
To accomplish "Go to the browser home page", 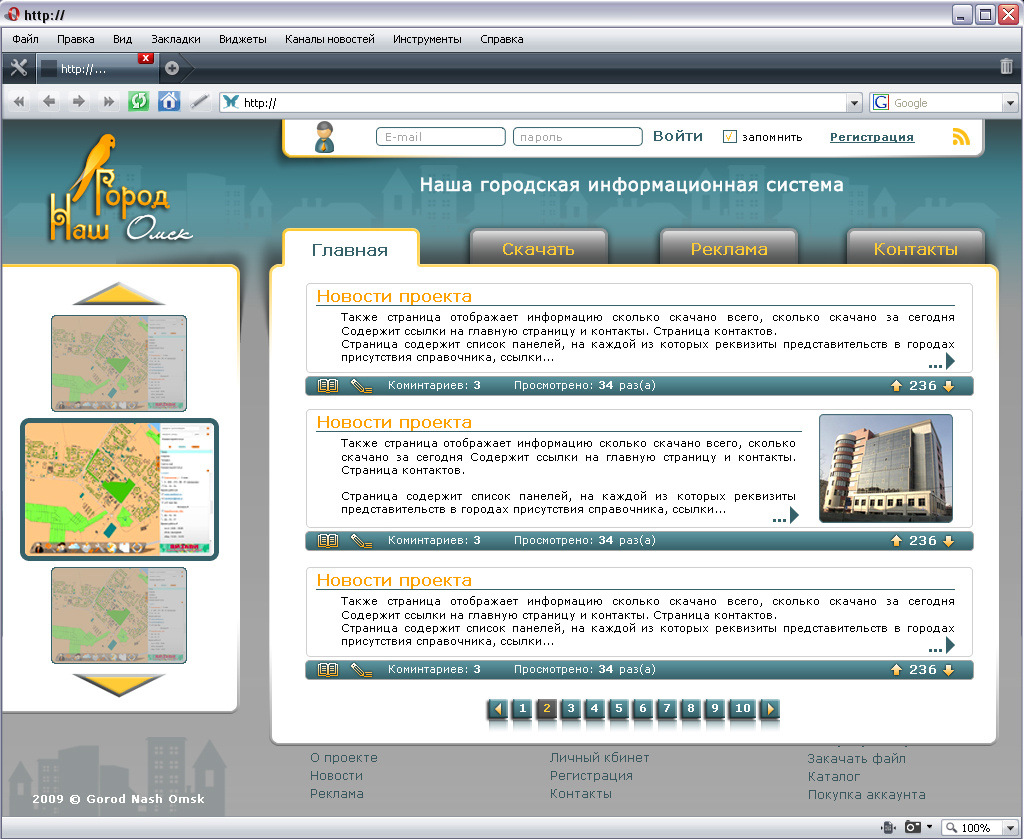I will click(x=168, y=101).
